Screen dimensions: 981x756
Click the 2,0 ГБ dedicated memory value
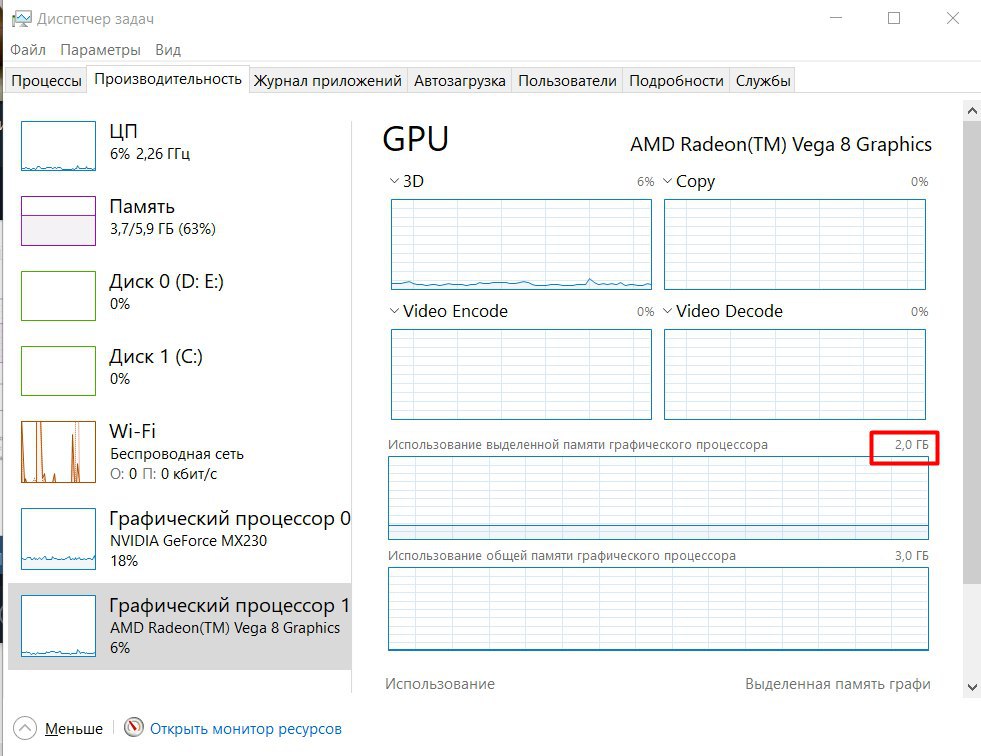pyautogui.click(x=912, y=445)
